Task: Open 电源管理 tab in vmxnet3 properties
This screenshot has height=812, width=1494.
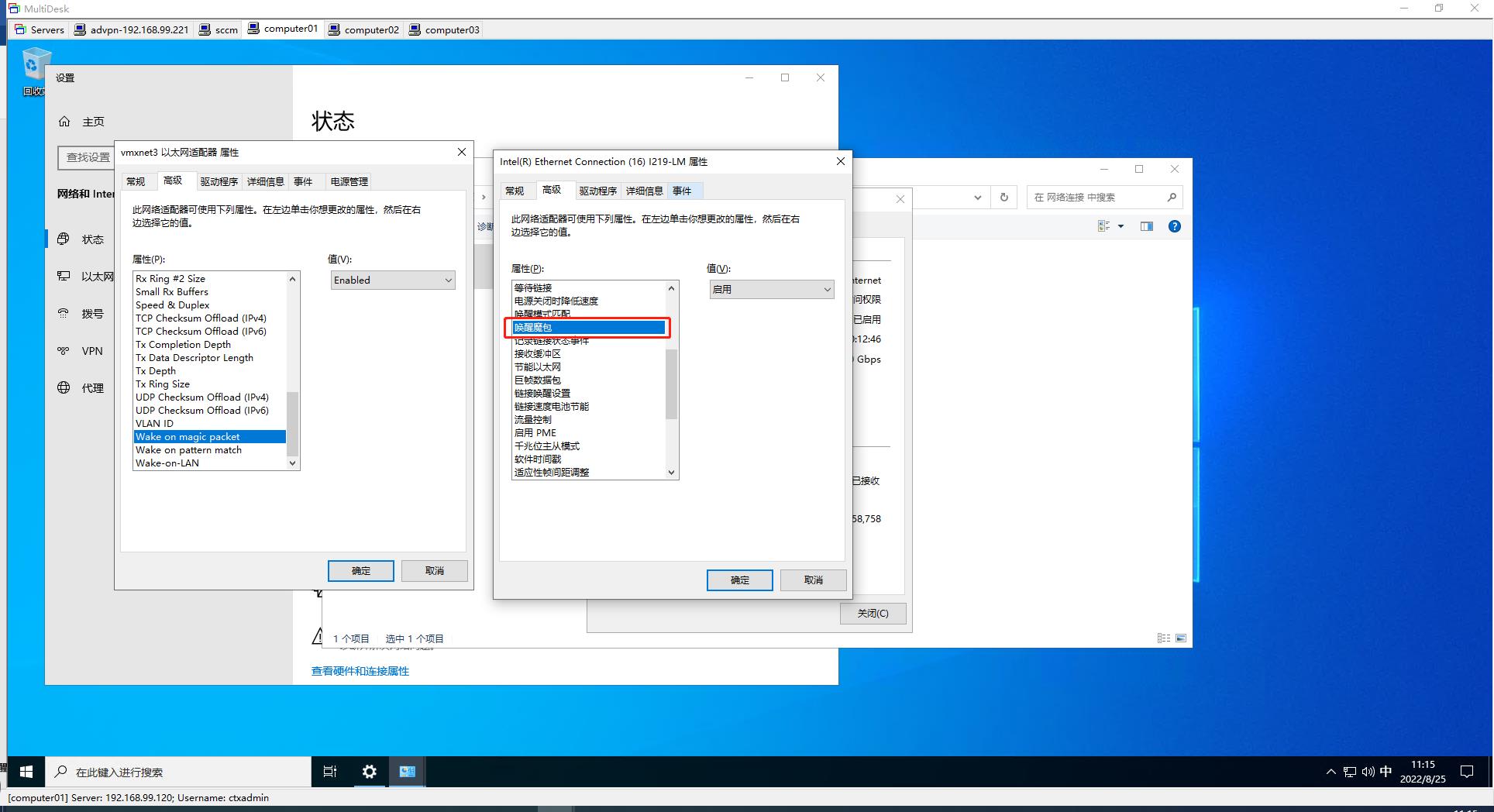Action: [349, 182]
